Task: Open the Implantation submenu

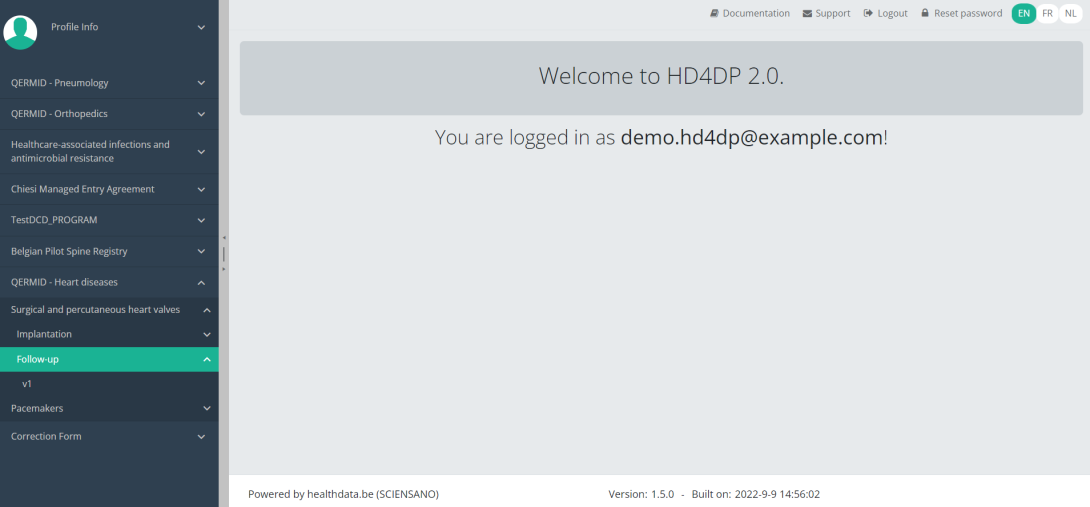Action: [x=44, y=334]
